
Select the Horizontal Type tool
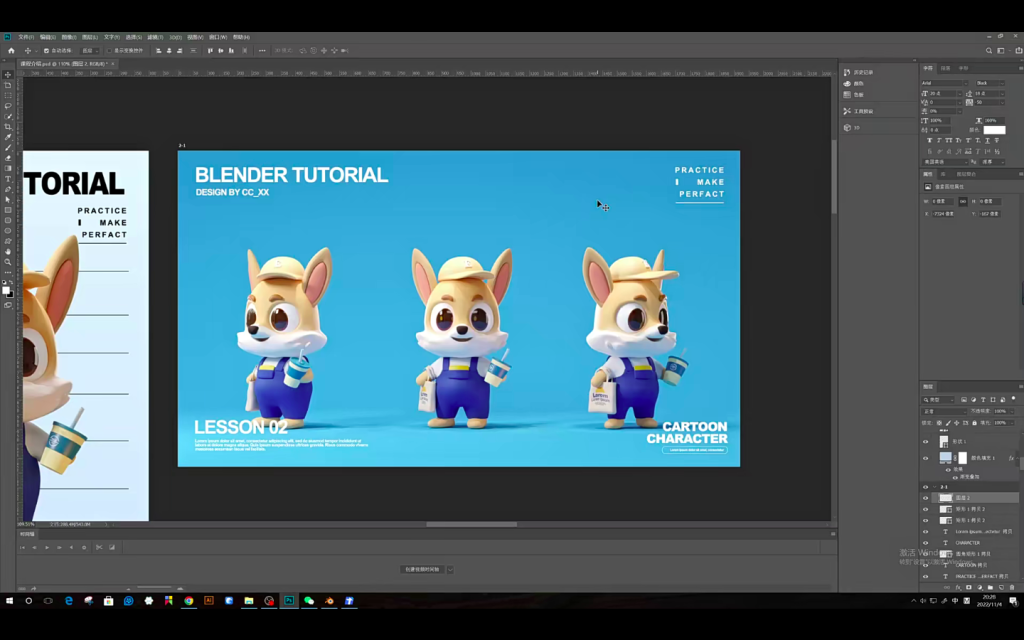coord(8,179)
